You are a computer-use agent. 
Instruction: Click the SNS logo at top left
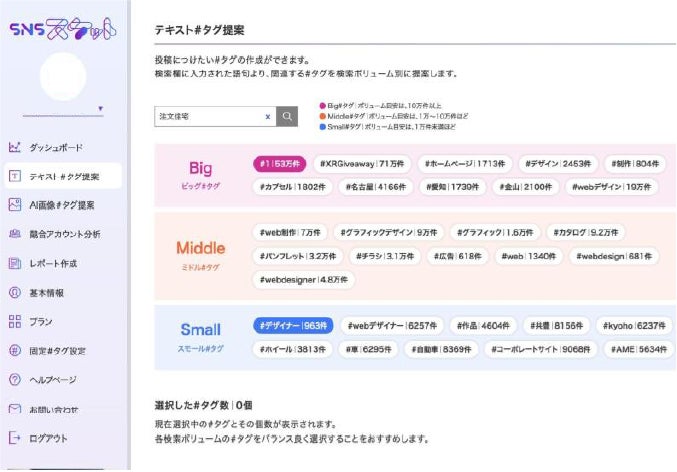[x=63, y=29]
